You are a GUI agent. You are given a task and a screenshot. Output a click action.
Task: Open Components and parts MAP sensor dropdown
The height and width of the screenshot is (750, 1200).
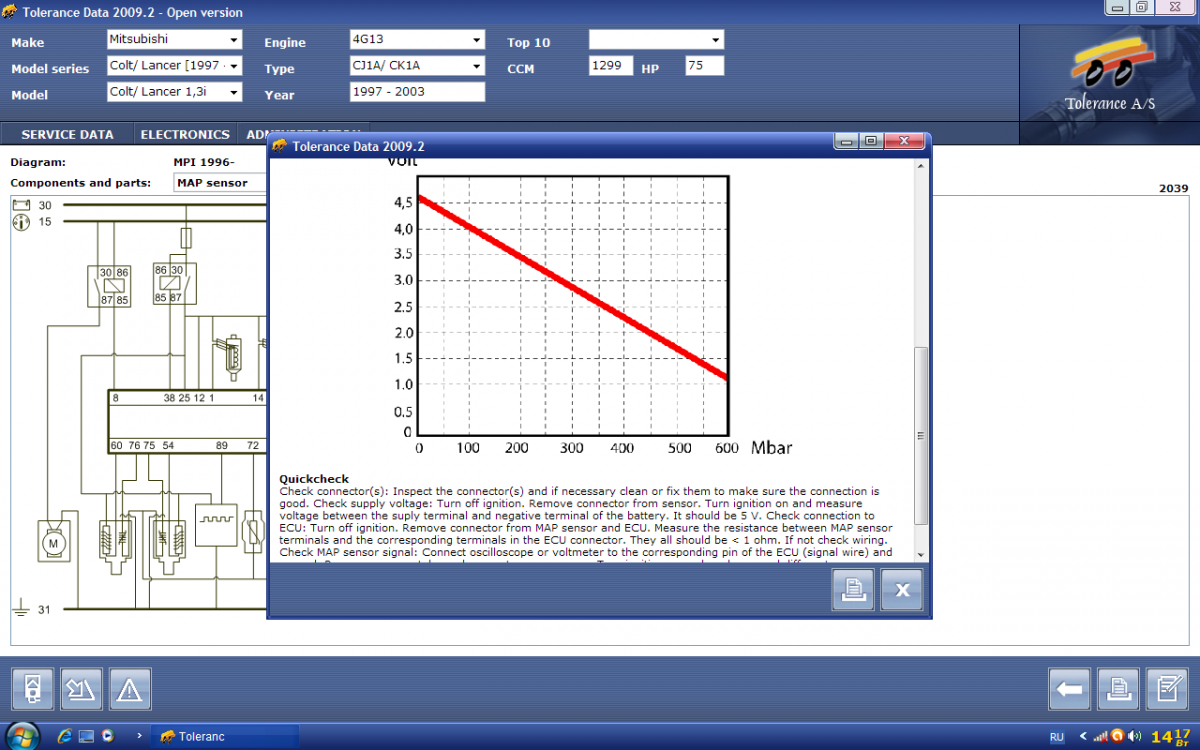click(220, 183)
